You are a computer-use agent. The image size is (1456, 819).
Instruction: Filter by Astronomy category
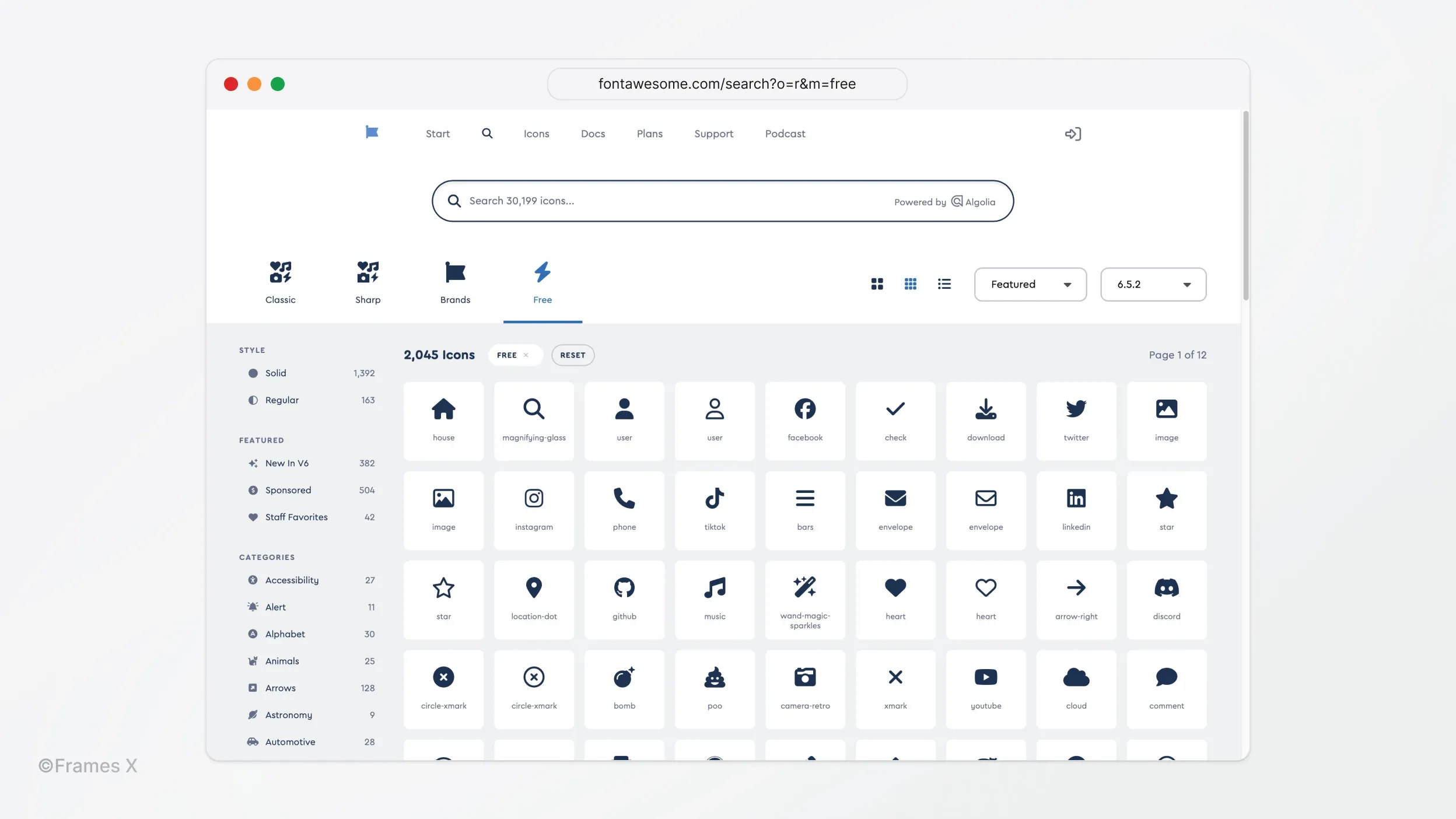point(311,715)
